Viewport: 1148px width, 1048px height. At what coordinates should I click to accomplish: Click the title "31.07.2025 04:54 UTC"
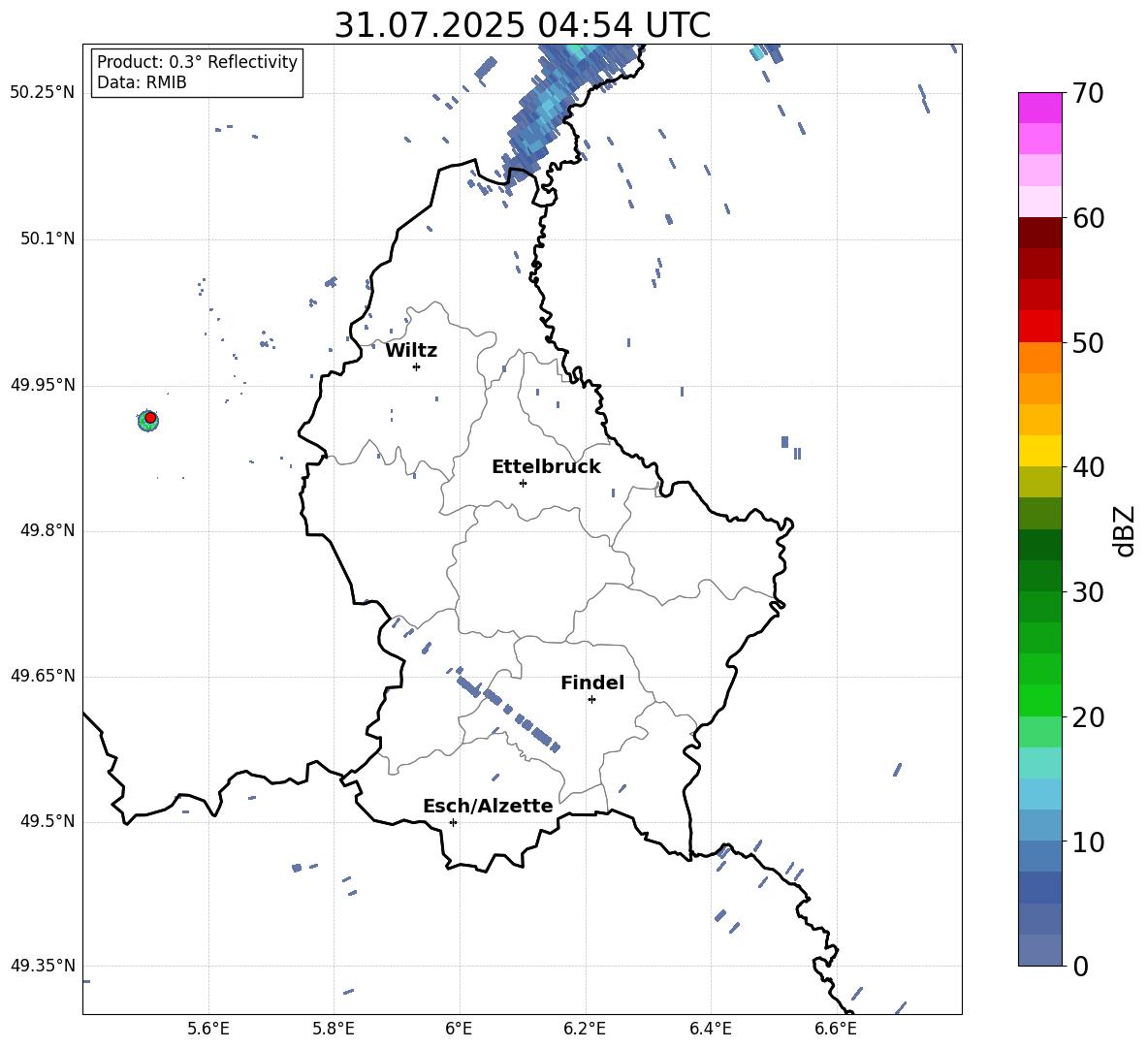522,25
